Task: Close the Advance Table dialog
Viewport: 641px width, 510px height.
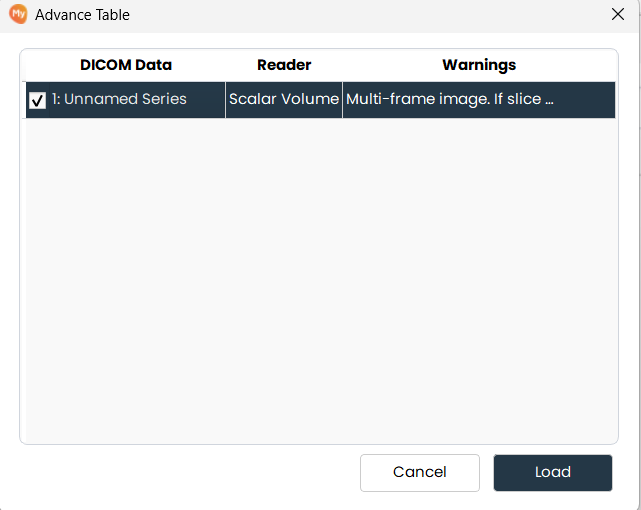Action: 618,14
